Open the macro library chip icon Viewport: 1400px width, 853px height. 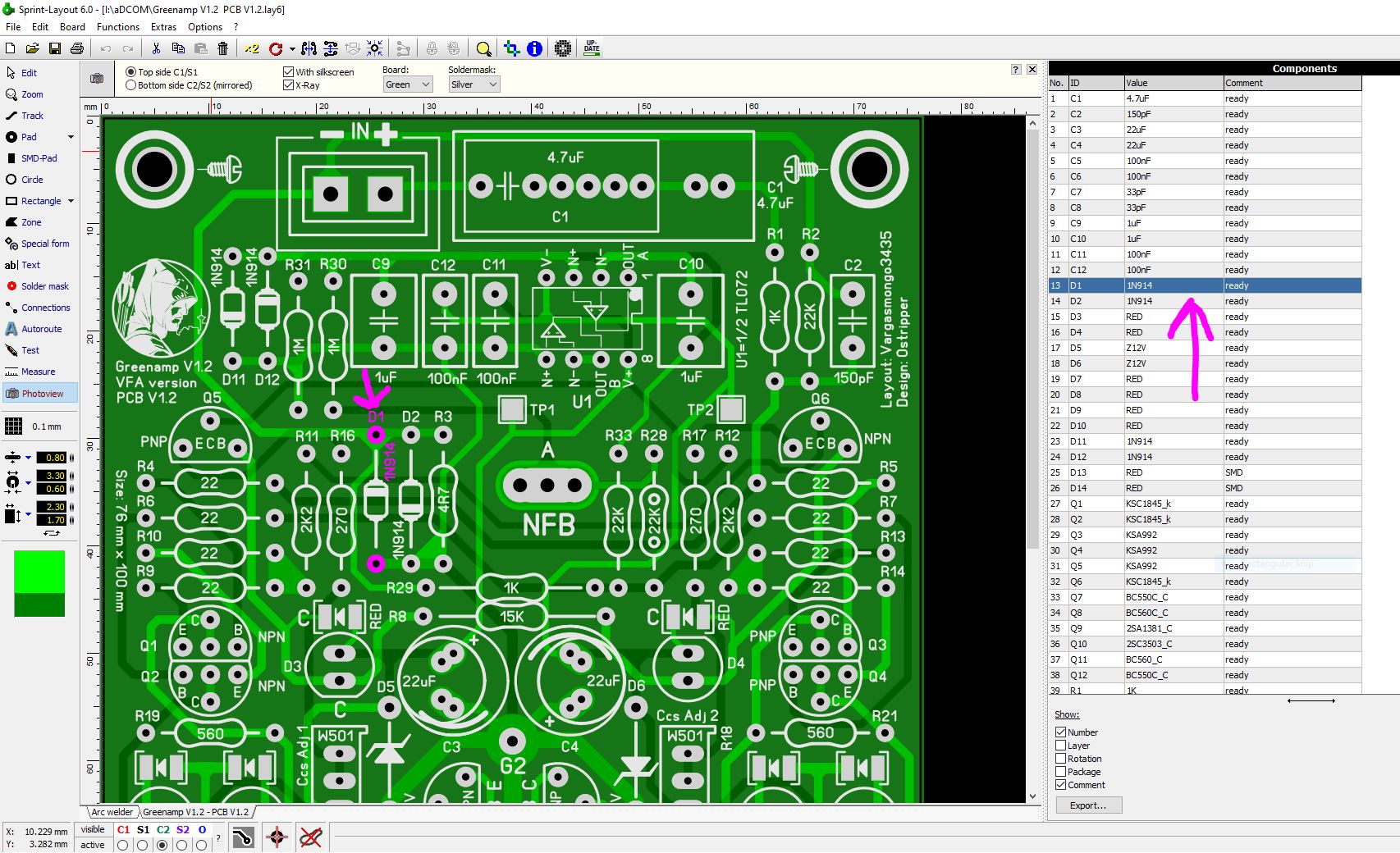pos(562,48)
